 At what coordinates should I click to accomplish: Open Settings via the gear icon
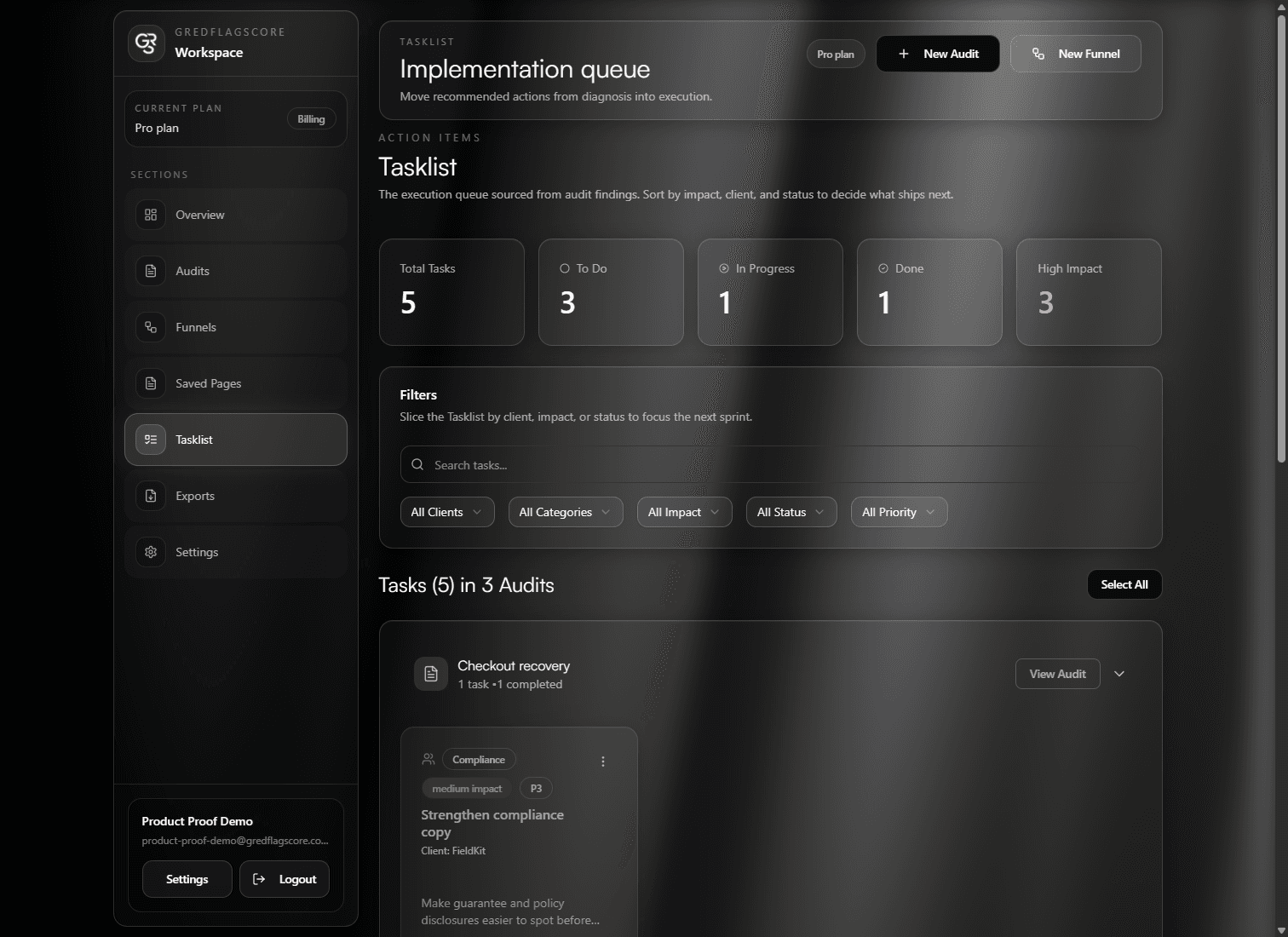[x=151, y=552]
